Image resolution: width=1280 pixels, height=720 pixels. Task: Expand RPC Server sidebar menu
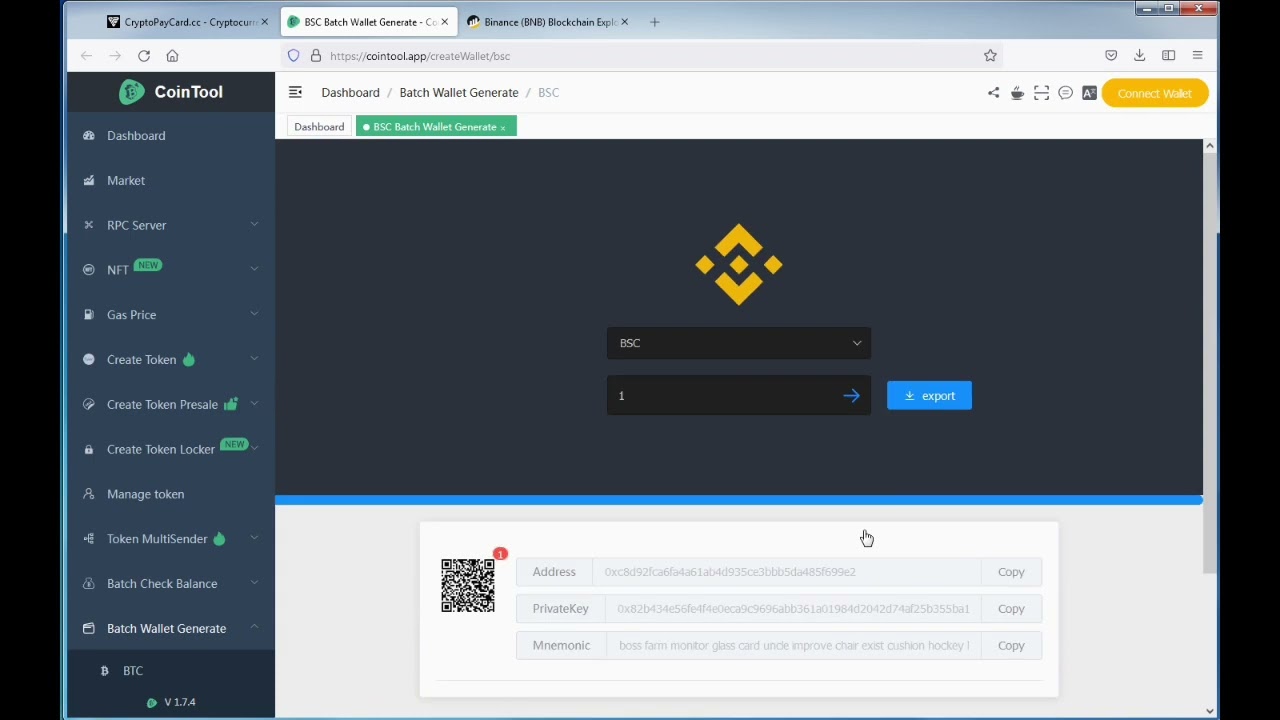[x=171, y=225]
